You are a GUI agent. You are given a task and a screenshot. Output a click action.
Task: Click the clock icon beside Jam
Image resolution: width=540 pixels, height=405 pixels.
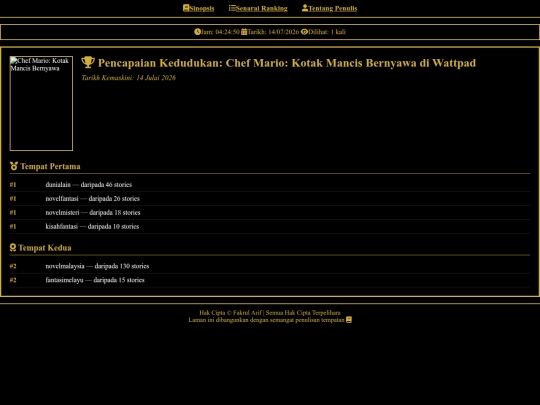197,32
